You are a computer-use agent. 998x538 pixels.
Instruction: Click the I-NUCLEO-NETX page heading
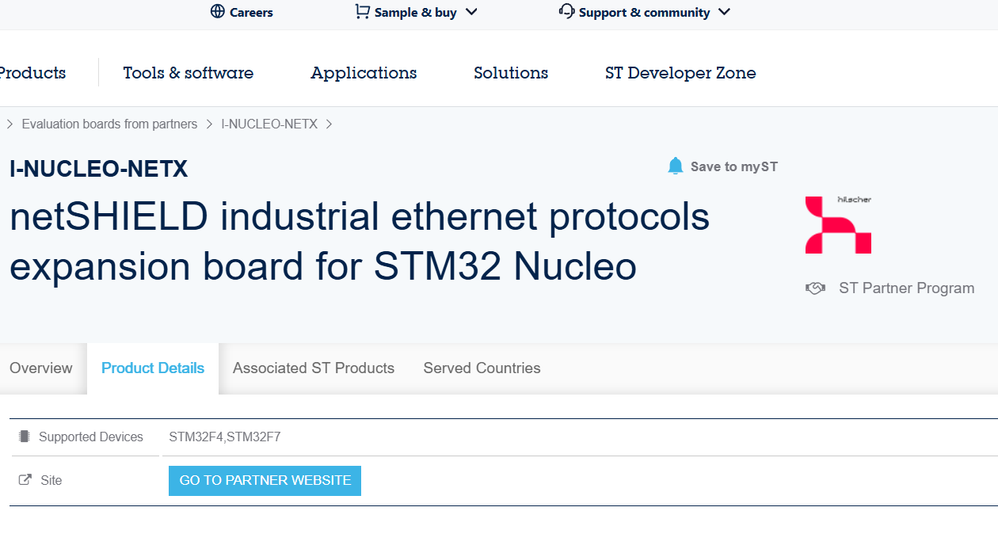click(99, 169)
